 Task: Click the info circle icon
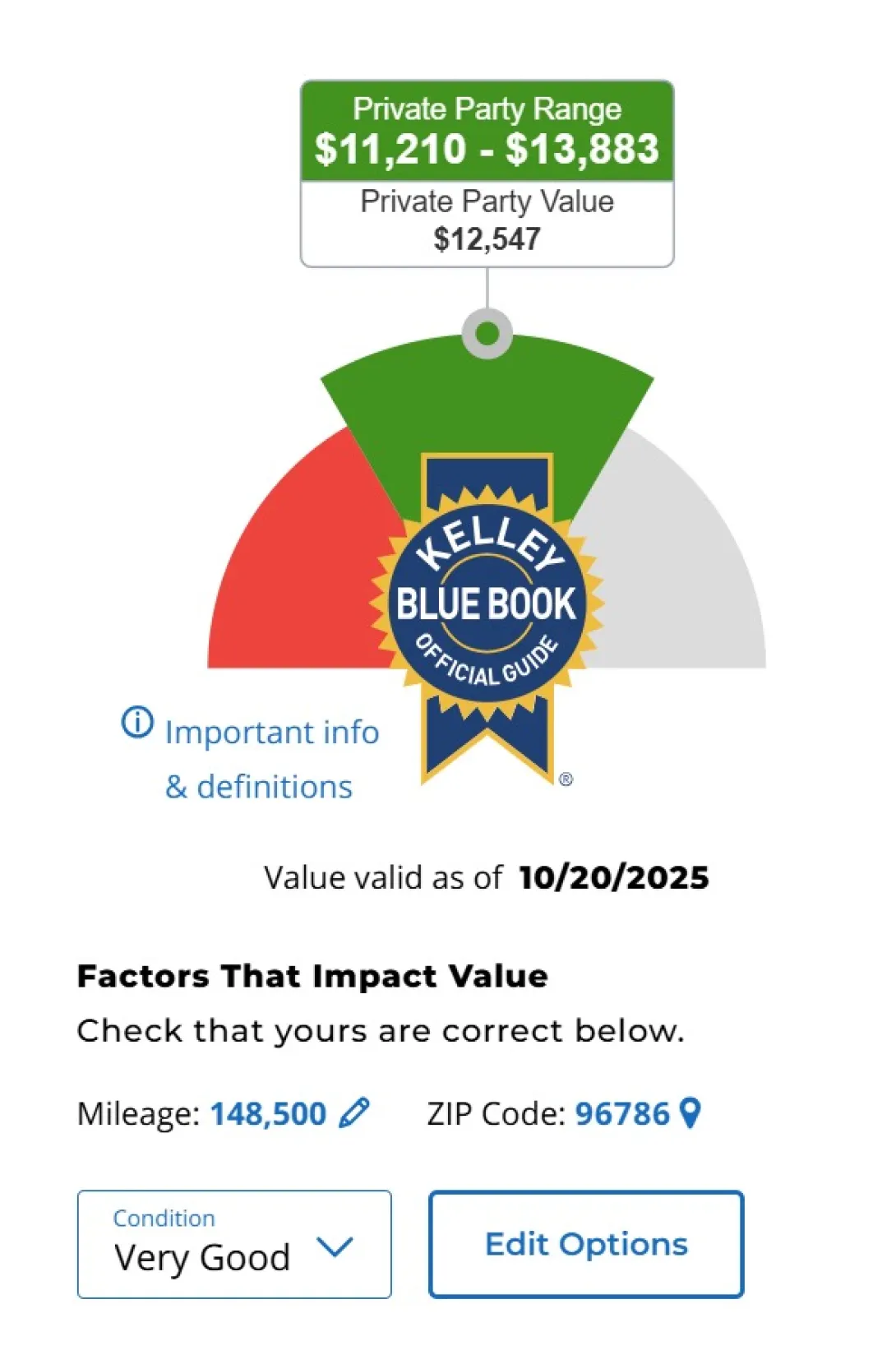point(137,723)
